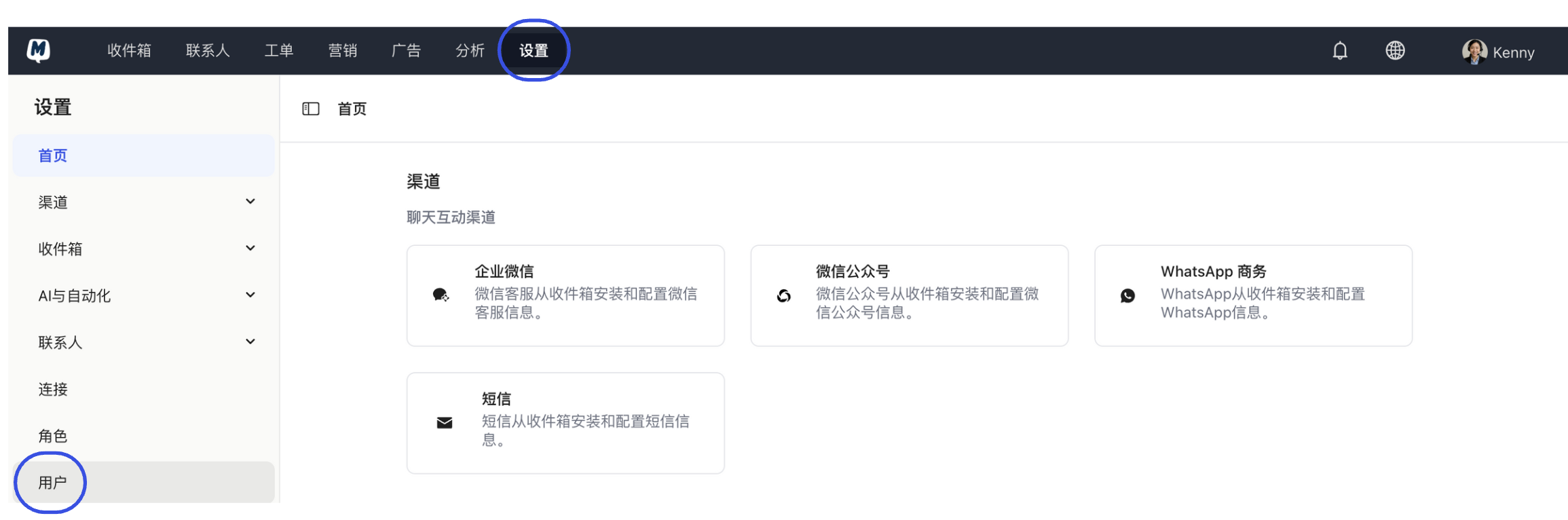Open the notifications bell
The image size is (1568, 520).
click(1339, 51)
